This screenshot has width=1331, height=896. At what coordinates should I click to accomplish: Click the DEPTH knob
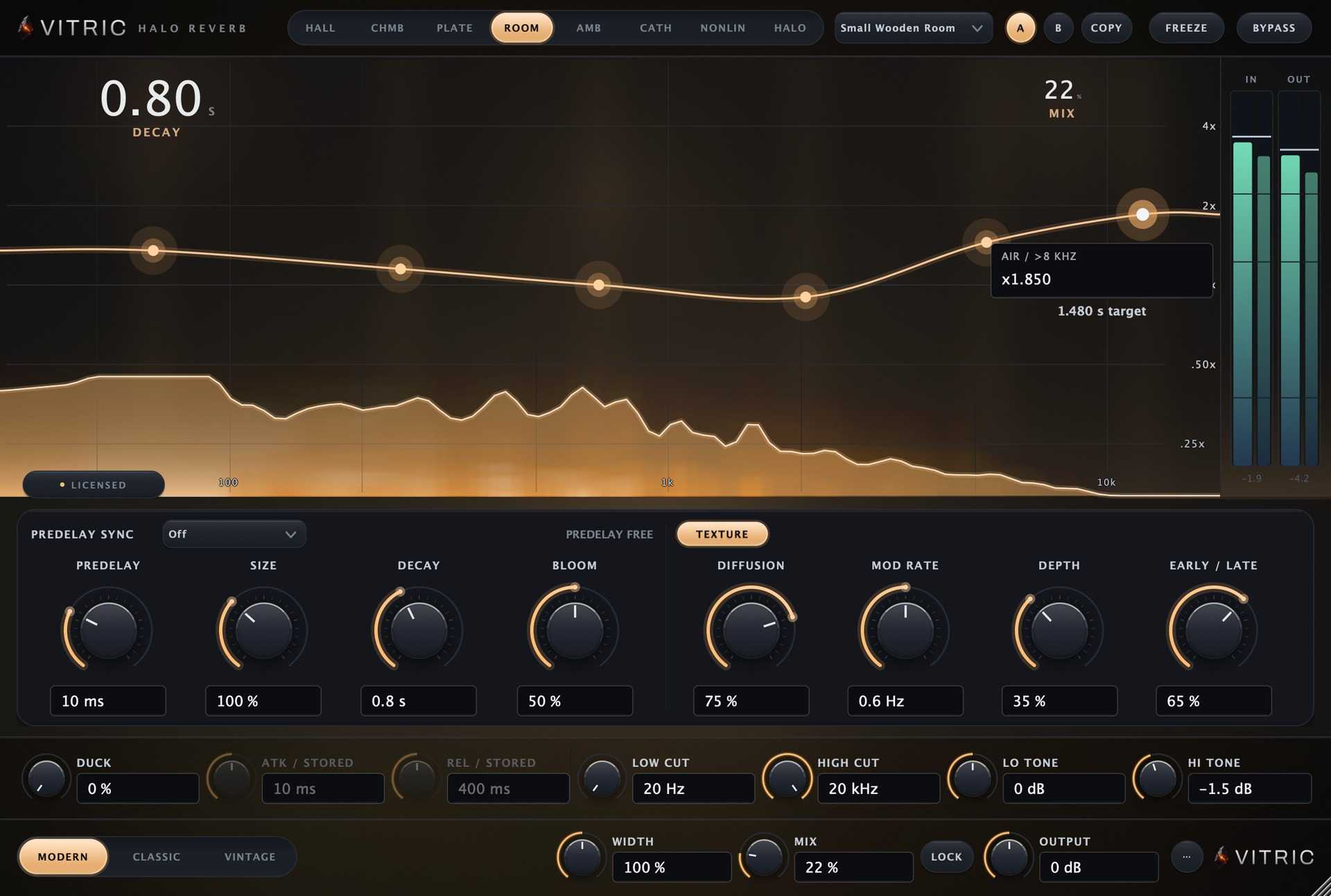click(x=1059, y=629)
